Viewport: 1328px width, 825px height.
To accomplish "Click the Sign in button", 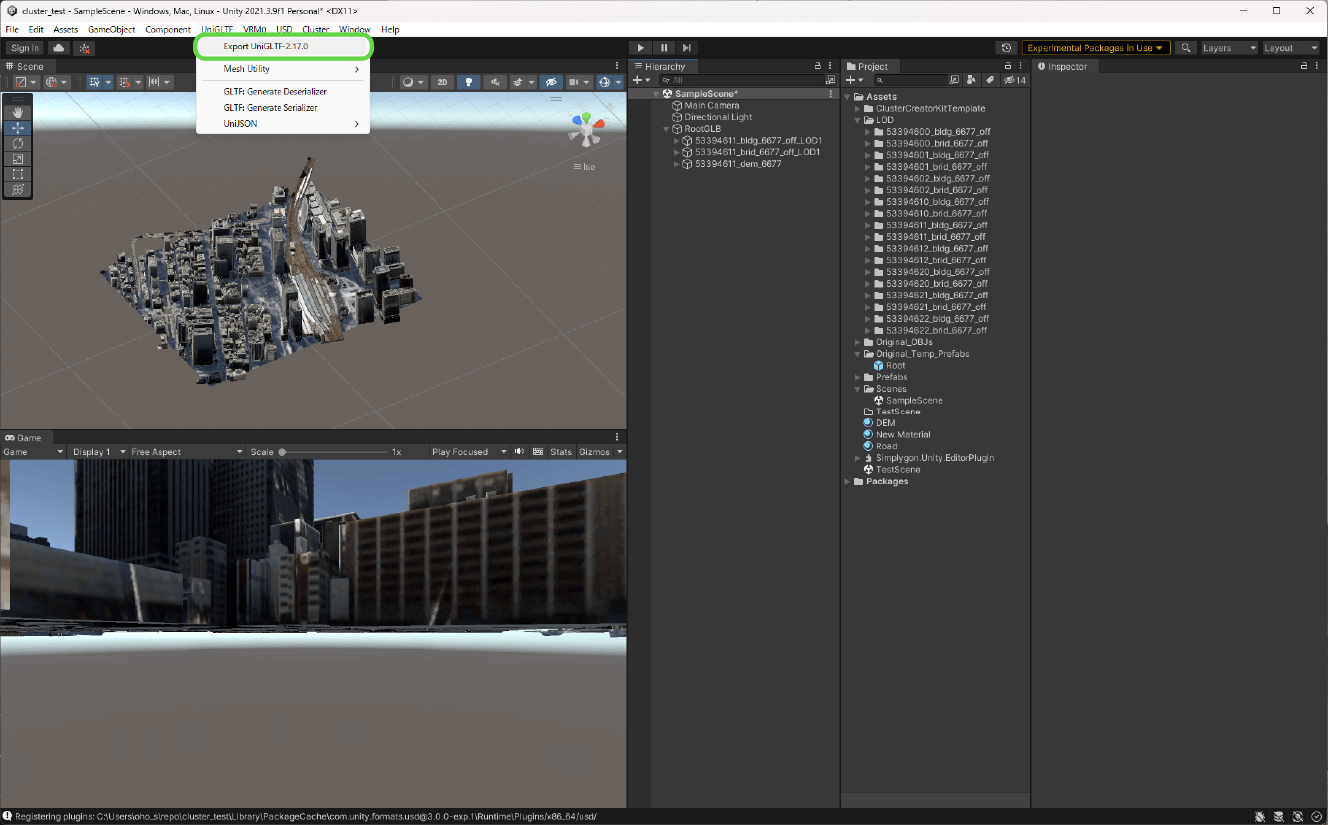I will pyautogui.click(x=25, y=48).
